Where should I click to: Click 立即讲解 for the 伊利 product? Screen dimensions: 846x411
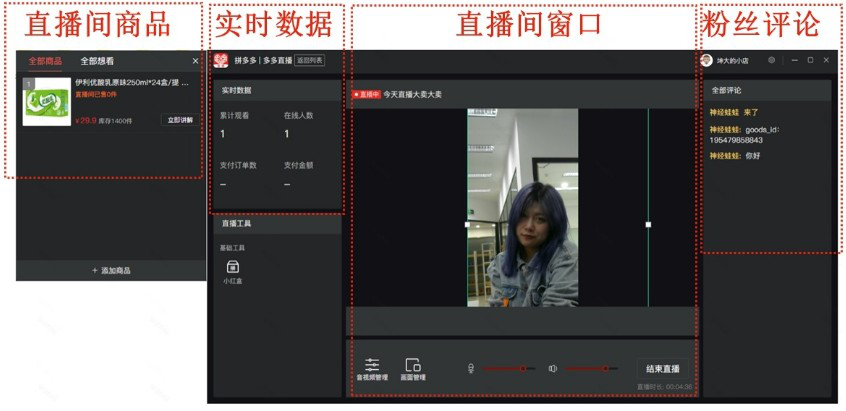point(180,120)
